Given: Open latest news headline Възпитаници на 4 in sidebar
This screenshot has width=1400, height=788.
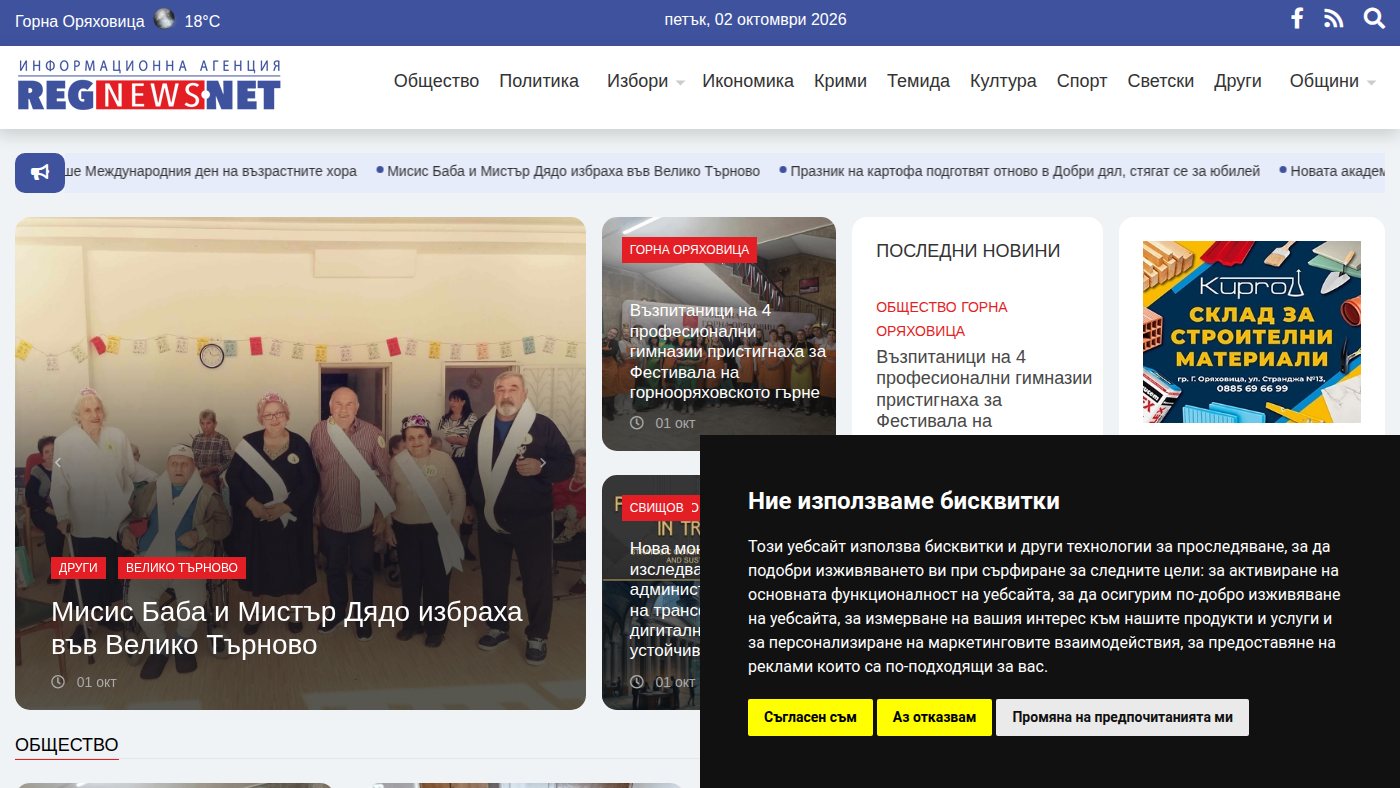Looking at the screenshot, I should [984, 389].
